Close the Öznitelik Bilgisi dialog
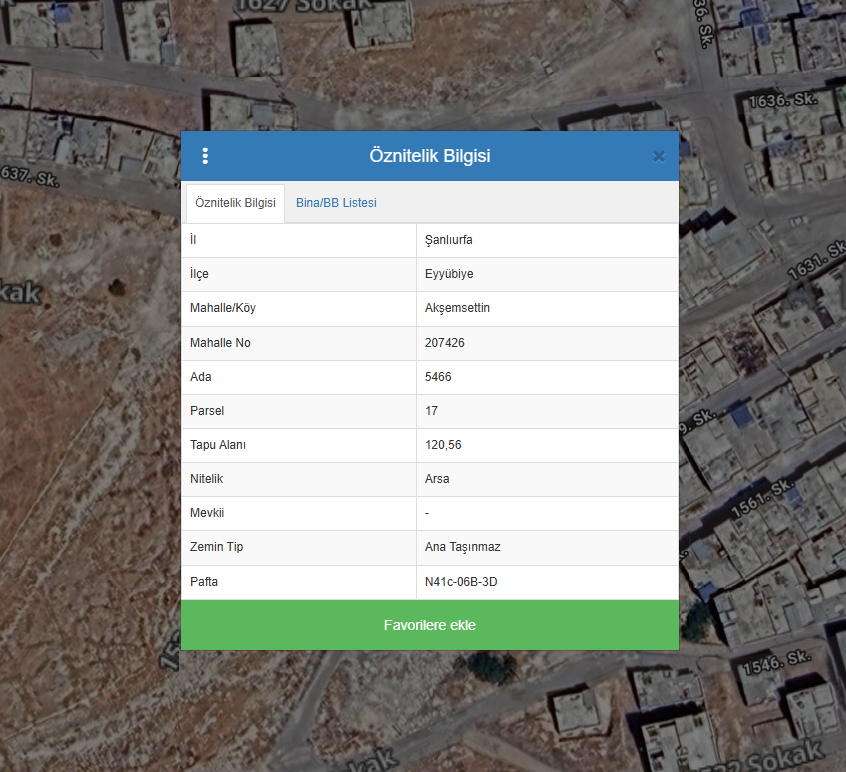Image resolution: width=846 pixels, height=772 pixels. (x=658, y=156)
